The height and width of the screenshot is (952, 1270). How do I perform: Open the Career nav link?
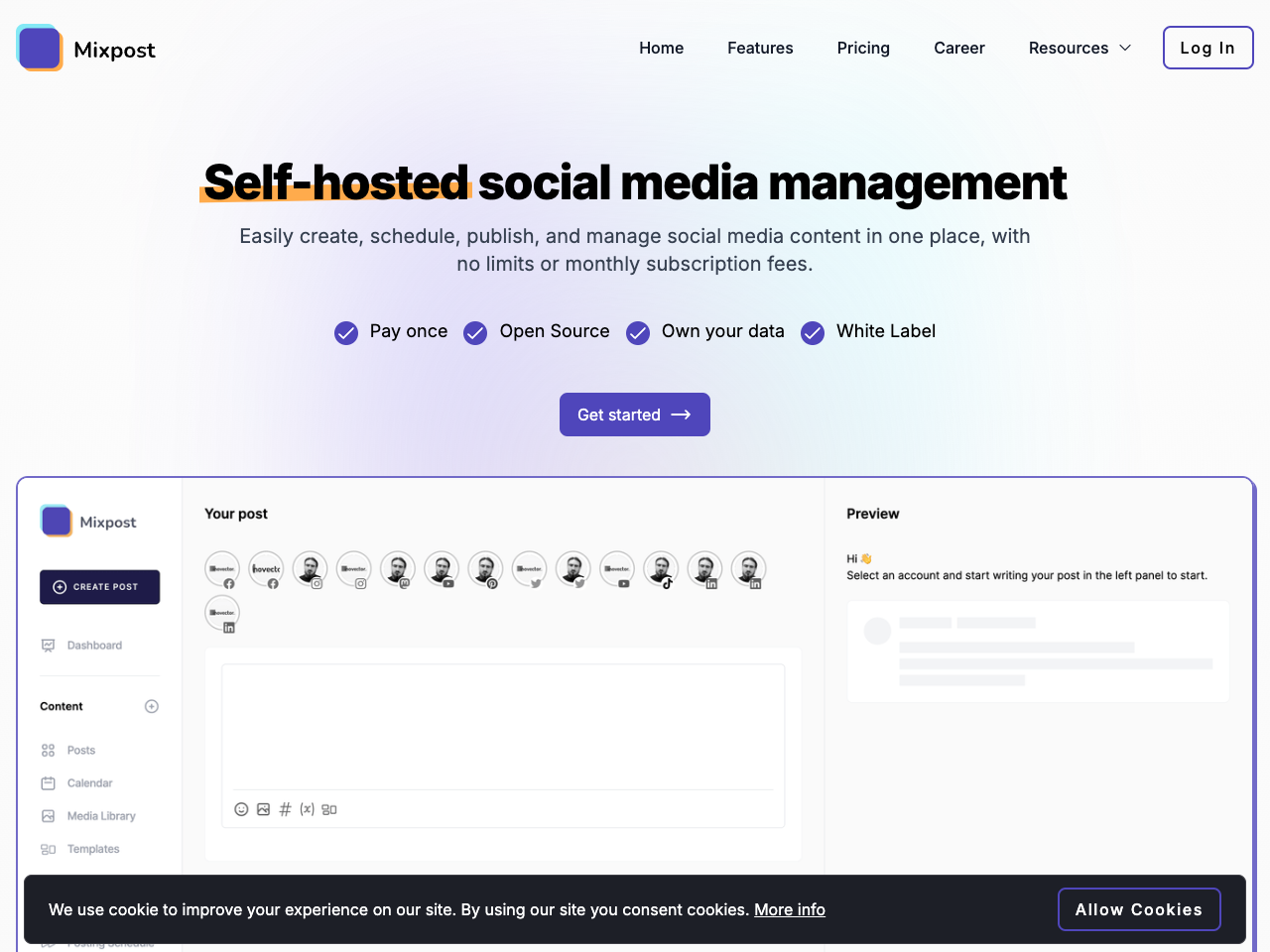959,48
